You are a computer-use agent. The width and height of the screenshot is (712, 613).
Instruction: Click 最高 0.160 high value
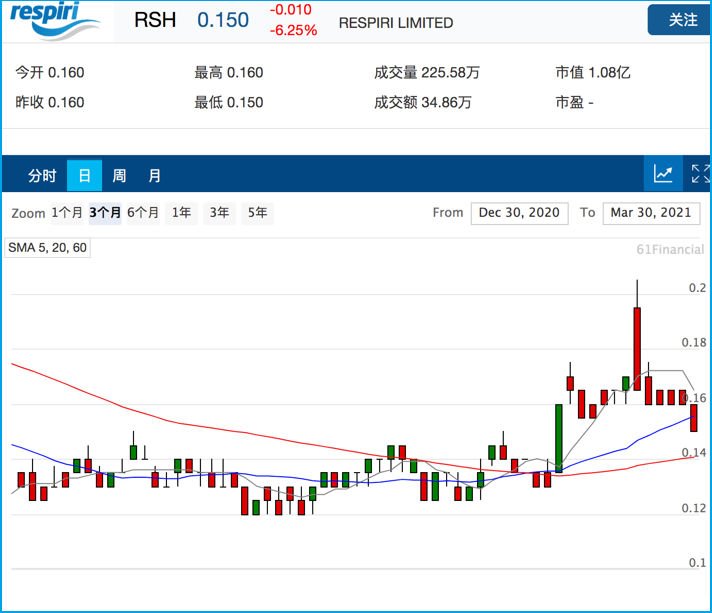pyautogui.click(x=229, y=72)
